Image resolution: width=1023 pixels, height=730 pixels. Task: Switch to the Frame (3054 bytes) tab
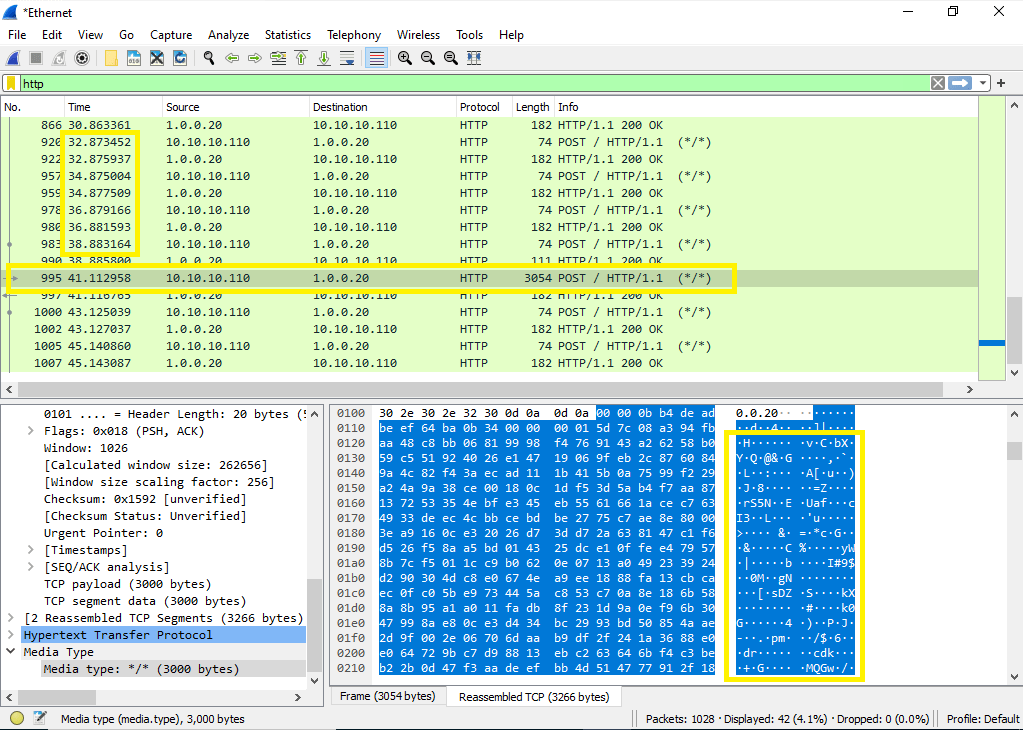click(x=387, y=696)
